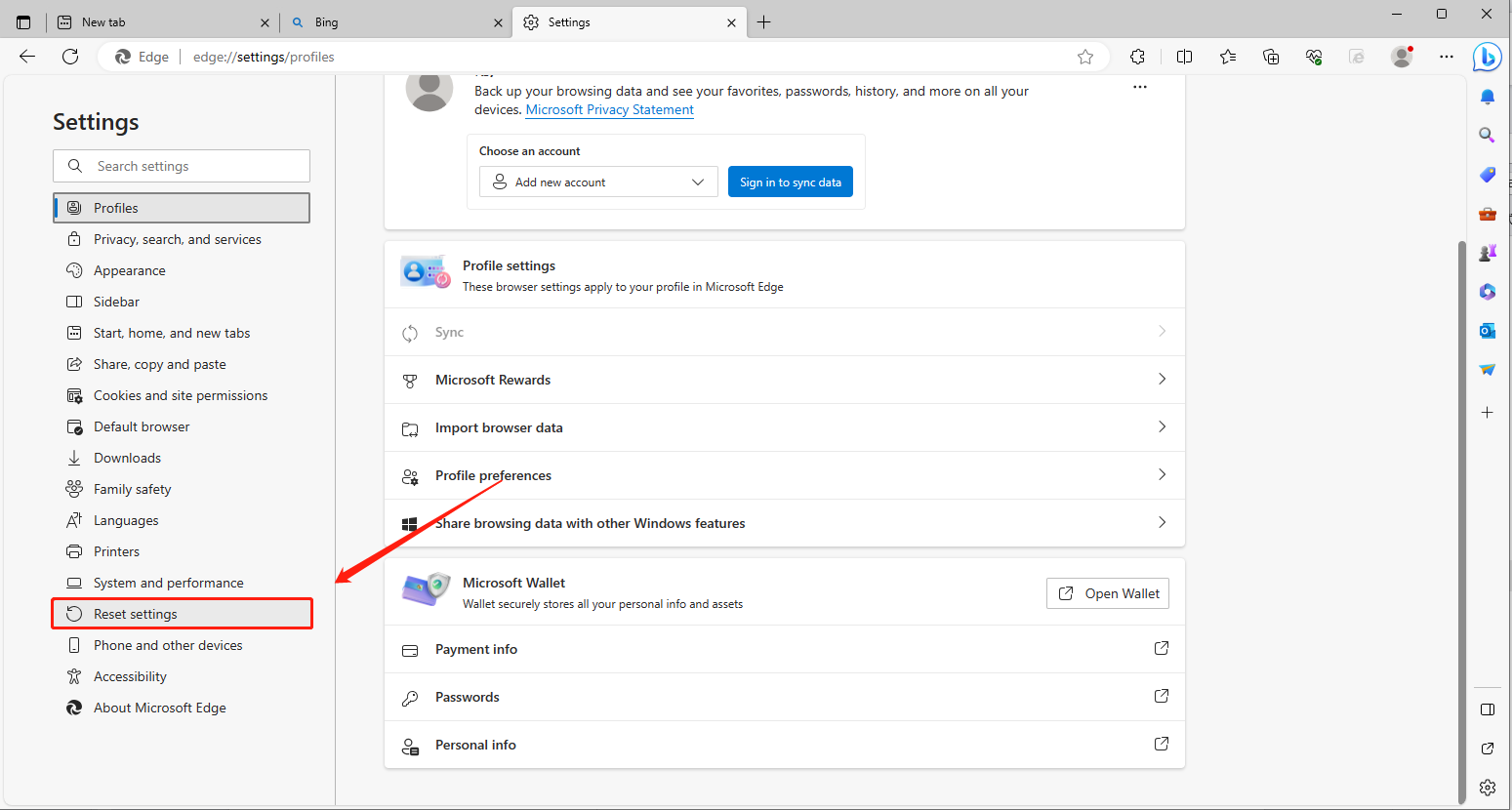The width and height of the screenshot is (1512, 810).
Task: Open the Add new account dropdown
Action: click(598, 182)
